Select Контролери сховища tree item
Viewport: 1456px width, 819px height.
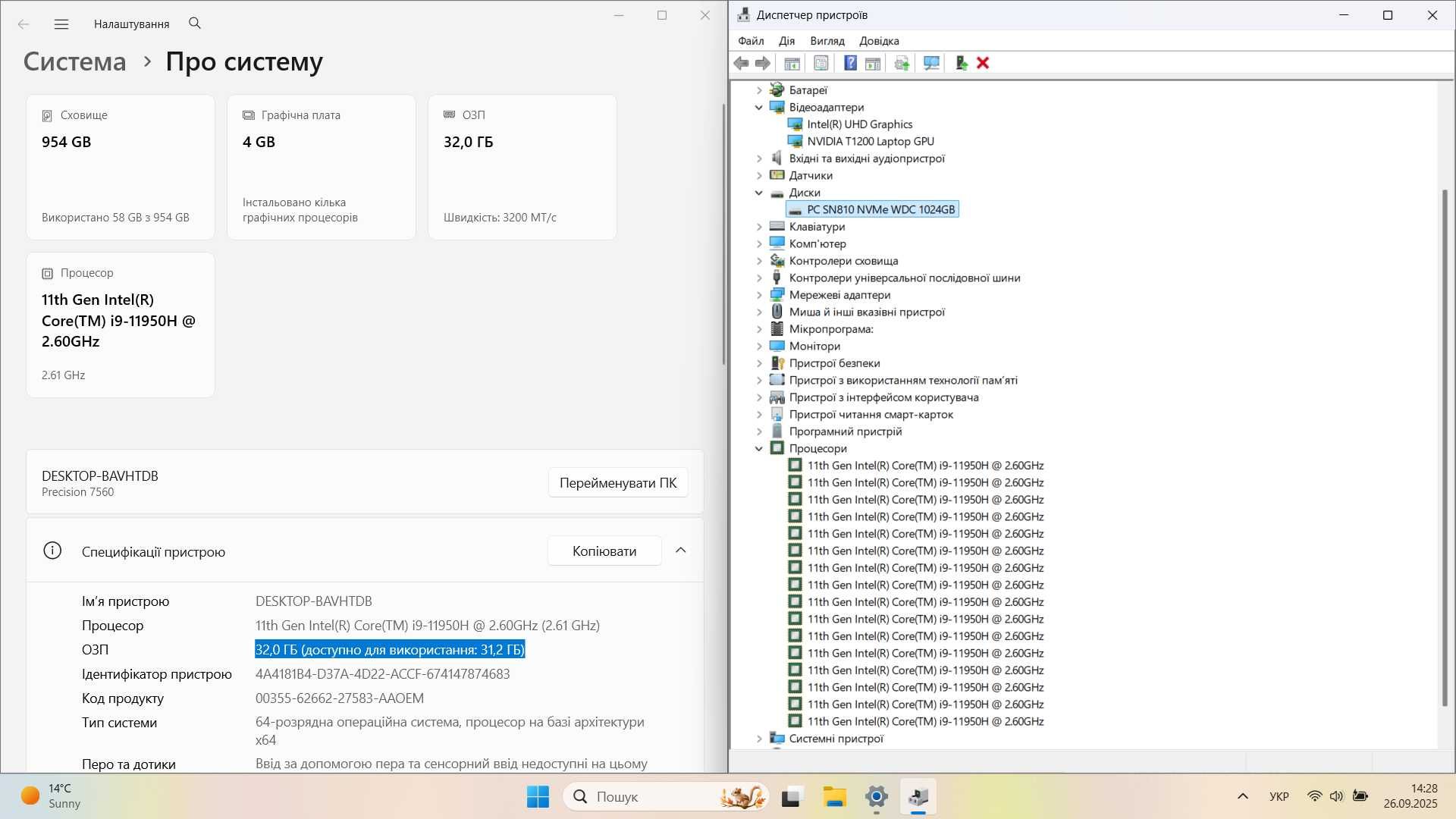click(843, 261)
